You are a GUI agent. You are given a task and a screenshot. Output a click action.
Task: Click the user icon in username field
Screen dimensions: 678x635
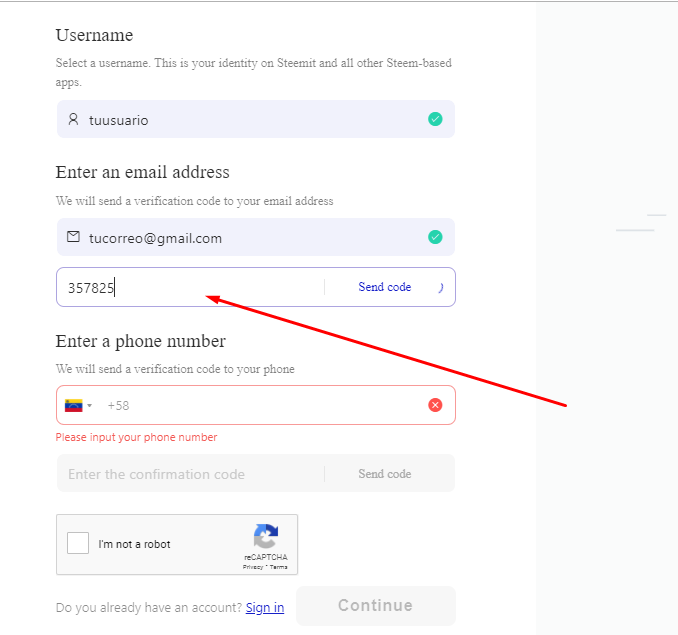click(x=73, y=119)
